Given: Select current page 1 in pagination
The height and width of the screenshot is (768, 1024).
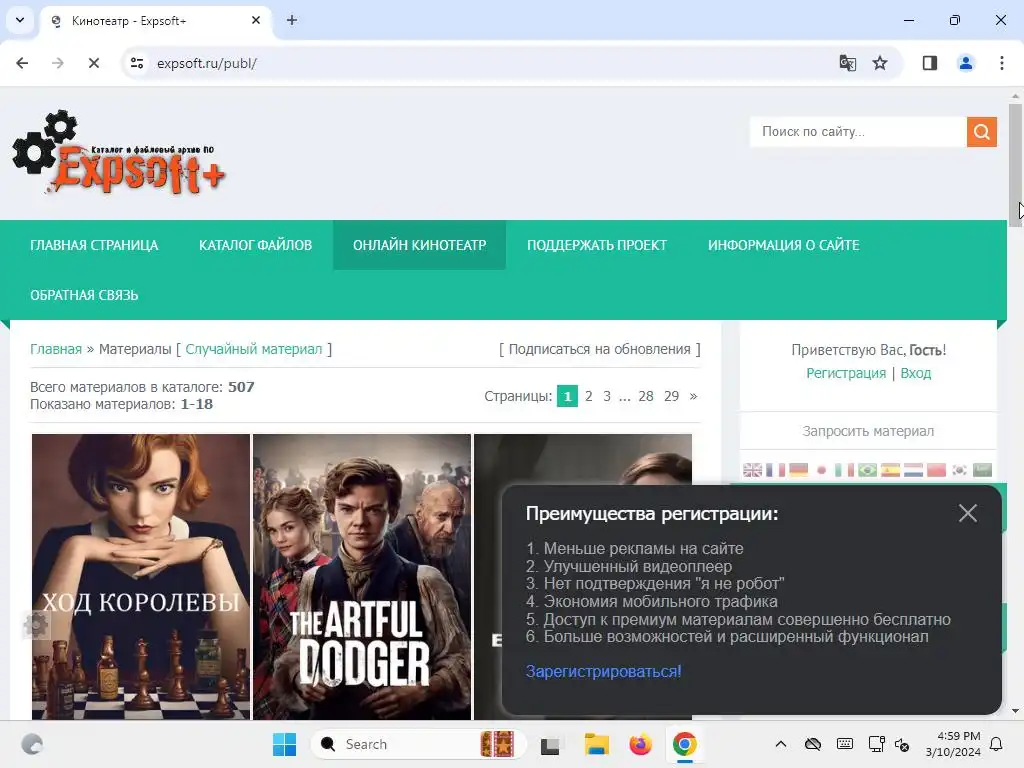Looking at the screenshot, I should pos(567,396).
